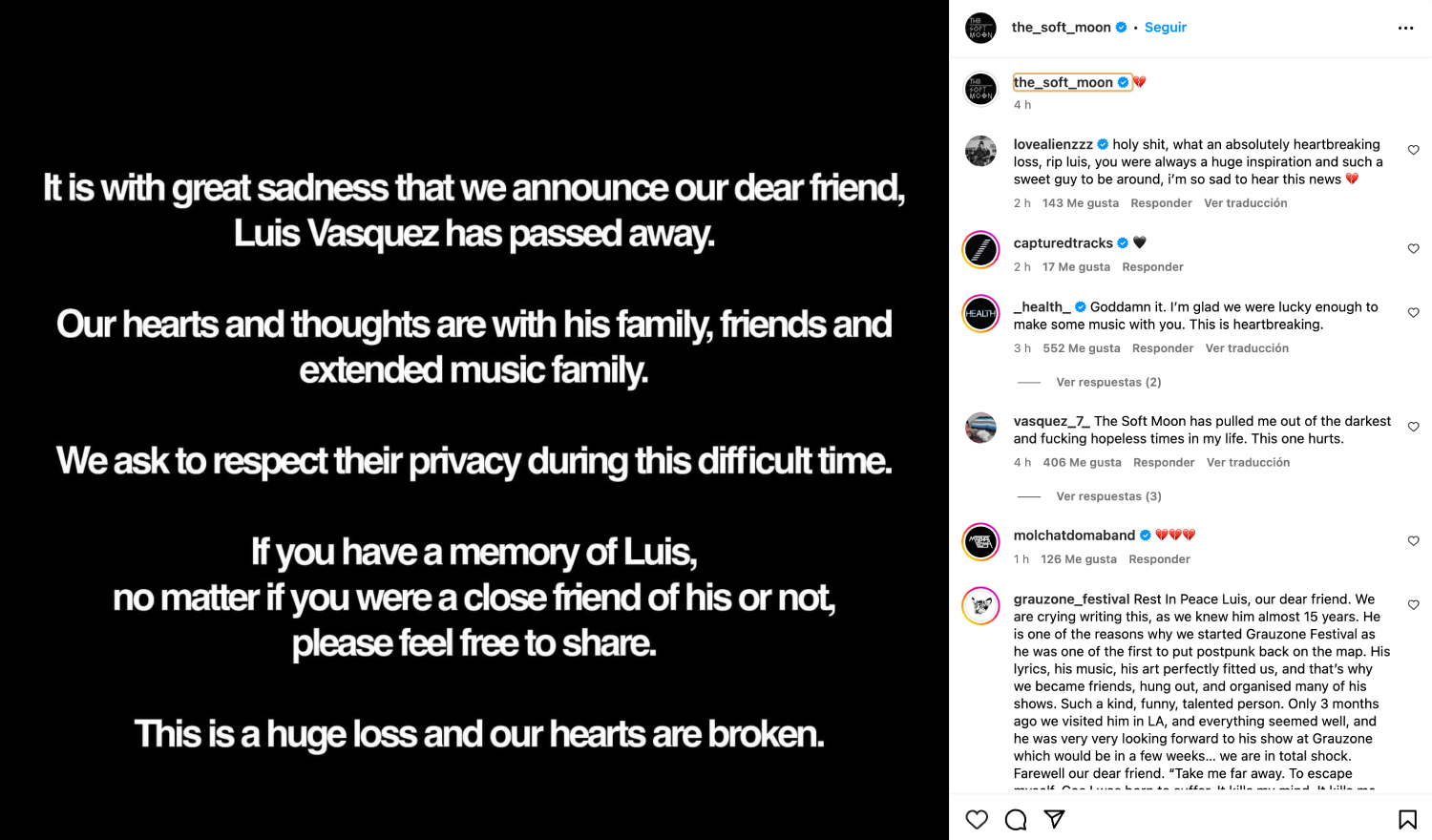The height and width of the screenshot is (840, 1432).
Task: Save post with bookmark icon
Action: coord(1407,819)
